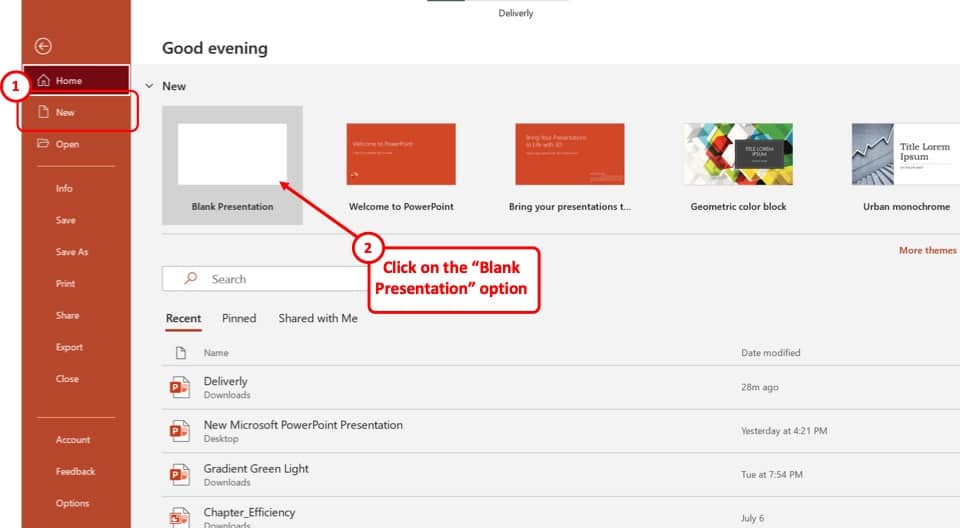The image size is (960, 528).
Task: Click the PowerPoint file icon for Deliverly
Action: point(179,387)
